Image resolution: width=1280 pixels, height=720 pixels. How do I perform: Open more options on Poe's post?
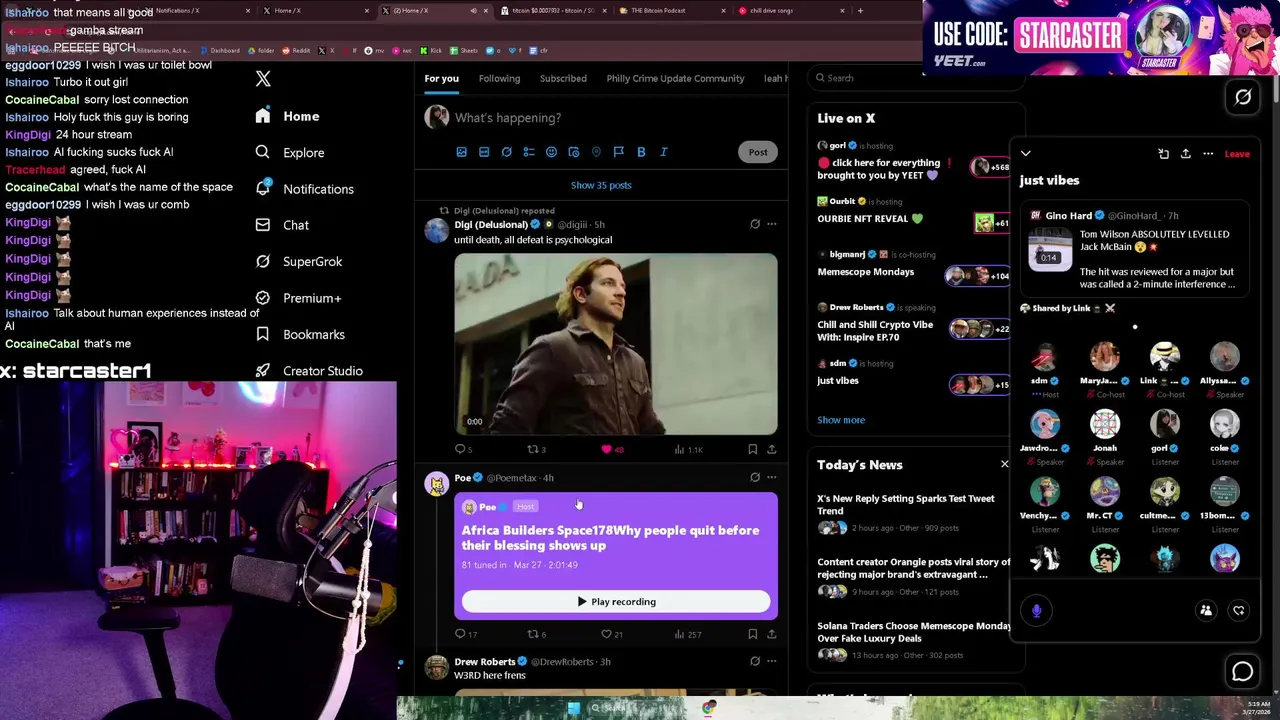(x=771, y=478)
